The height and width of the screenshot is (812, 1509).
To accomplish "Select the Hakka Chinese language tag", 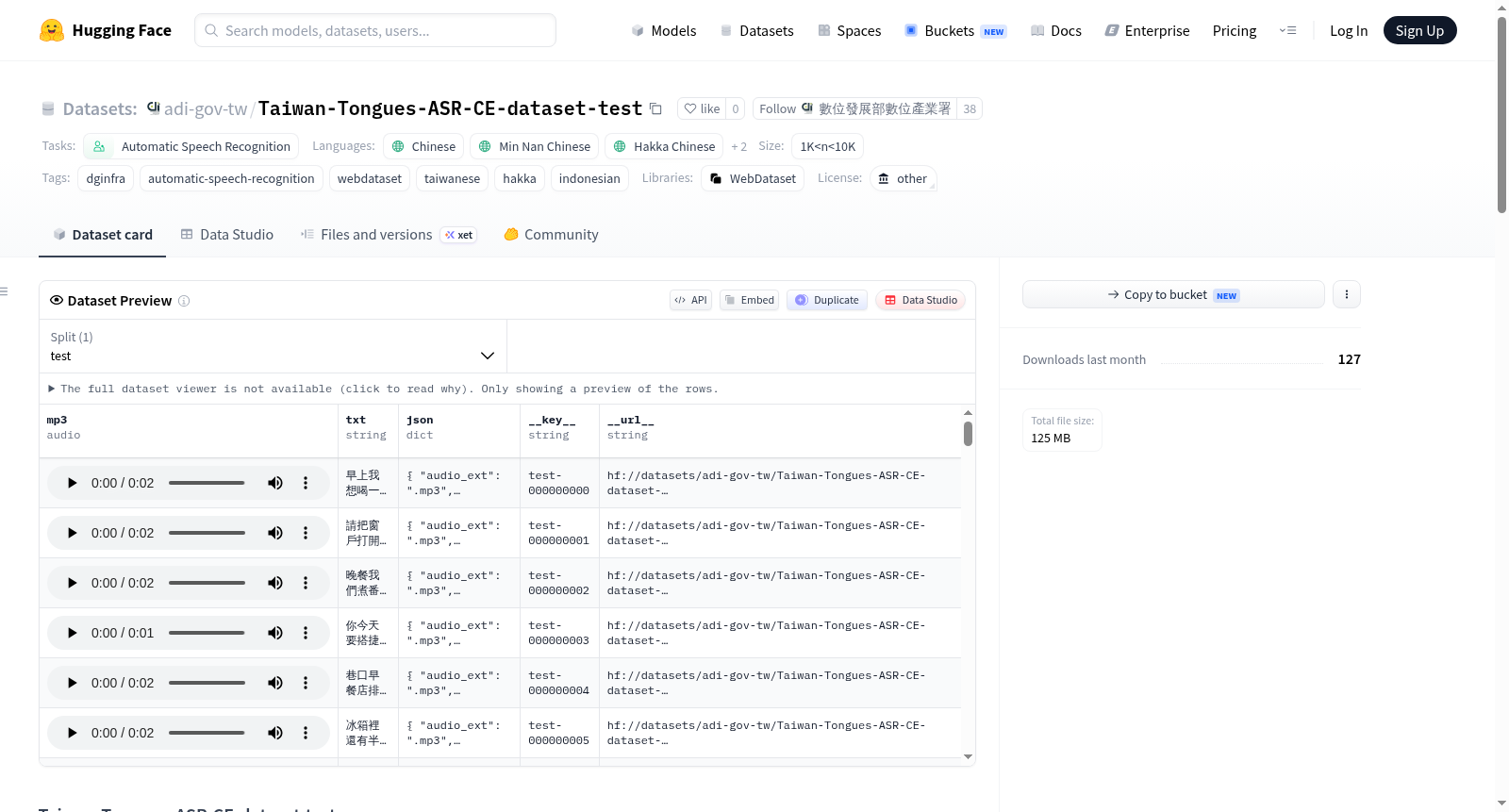I will pos(664,146).
